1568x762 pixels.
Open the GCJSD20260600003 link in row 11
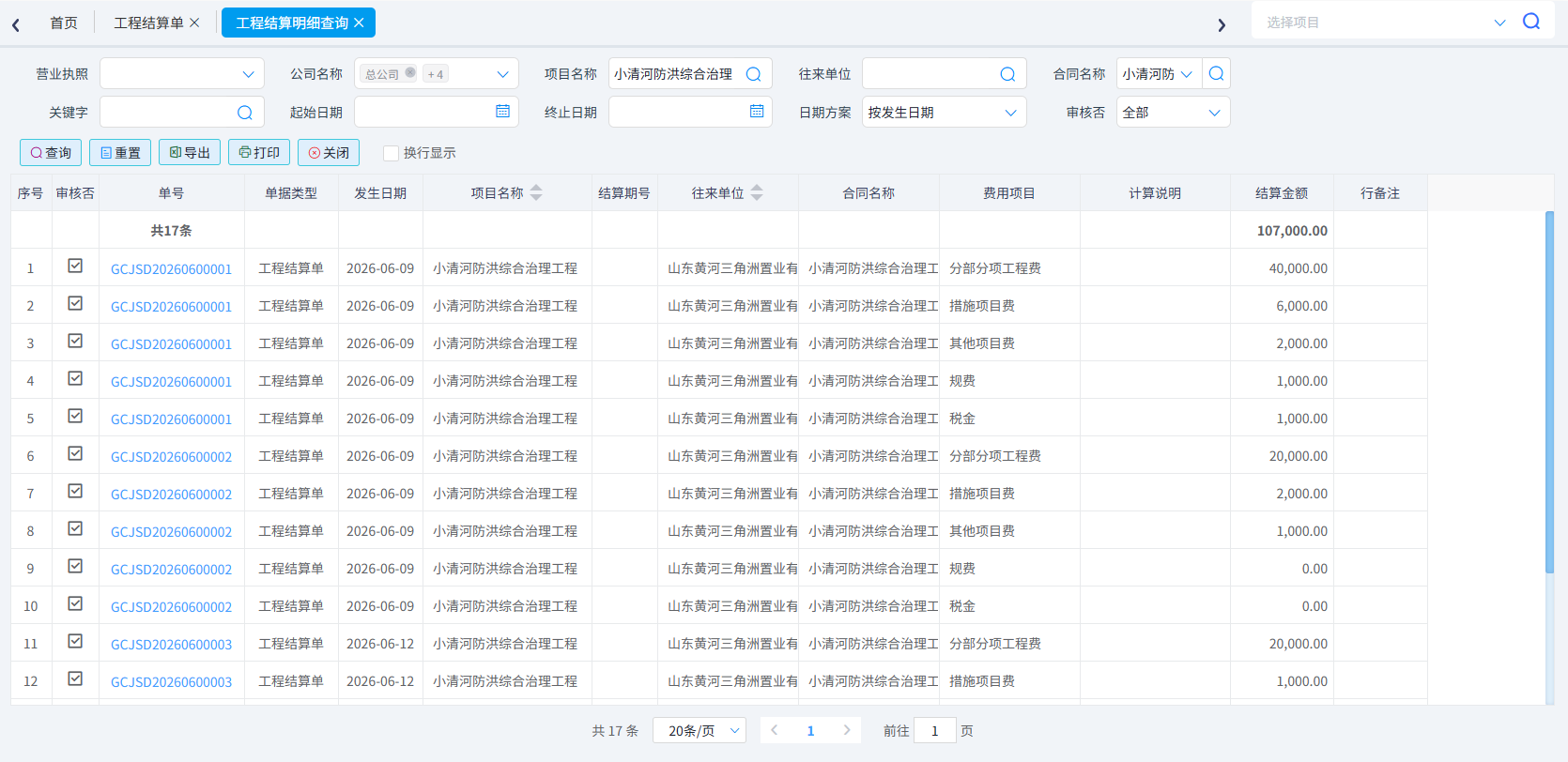coord(171,645)
